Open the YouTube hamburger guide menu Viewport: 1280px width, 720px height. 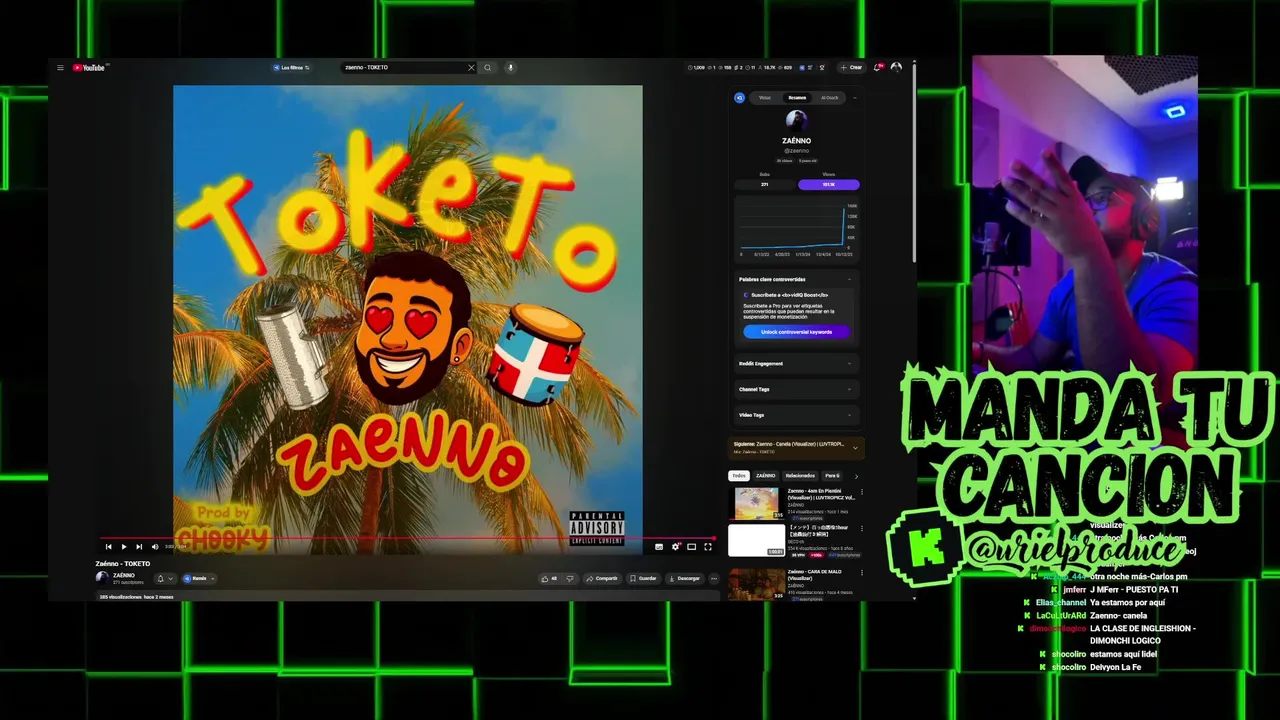click(60, 68)
